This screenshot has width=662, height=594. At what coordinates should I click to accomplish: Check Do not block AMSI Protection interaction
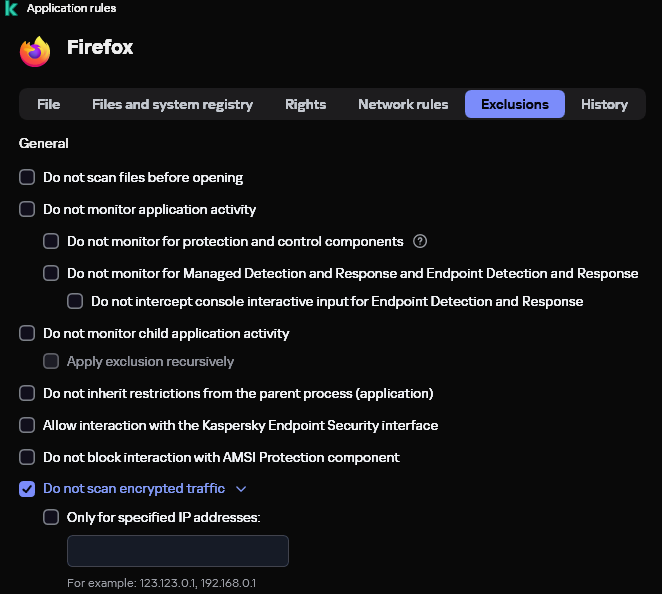(27, 457)
